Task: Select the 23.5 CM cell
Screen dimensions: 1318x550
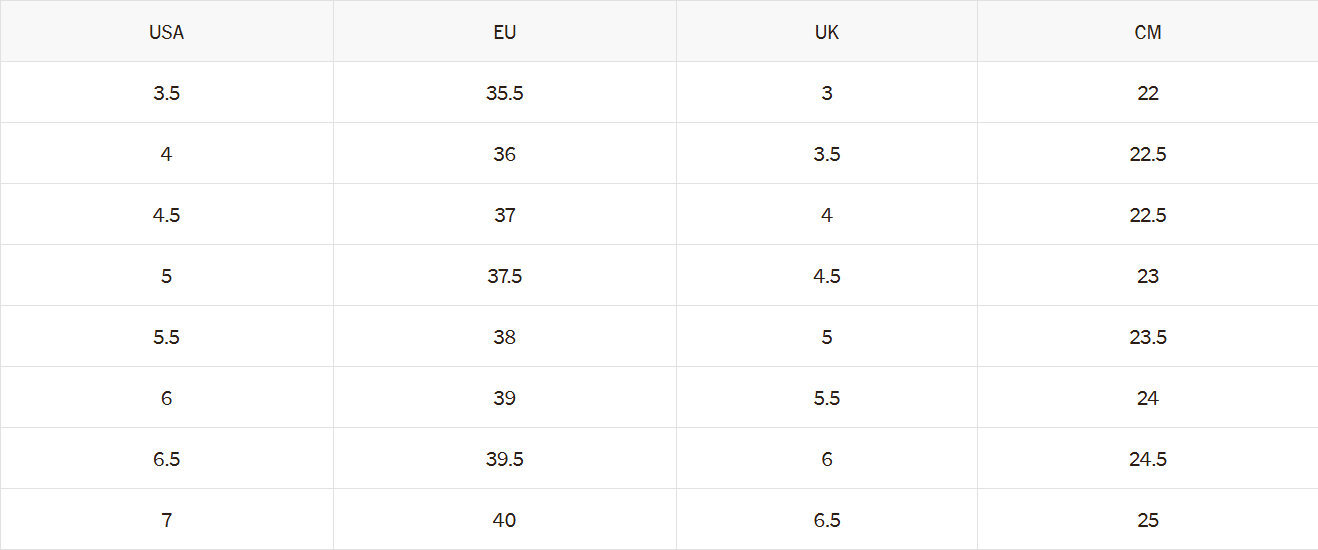Action: tap(1148, 337)
